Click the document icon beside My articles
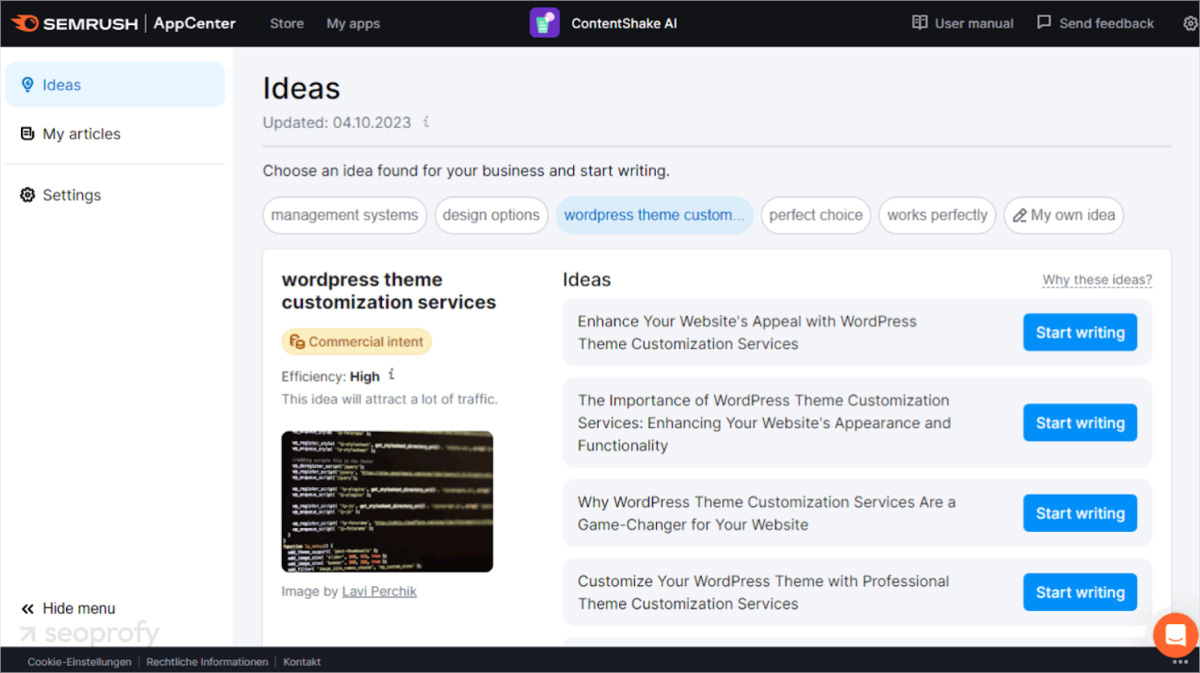 [27, 134]
